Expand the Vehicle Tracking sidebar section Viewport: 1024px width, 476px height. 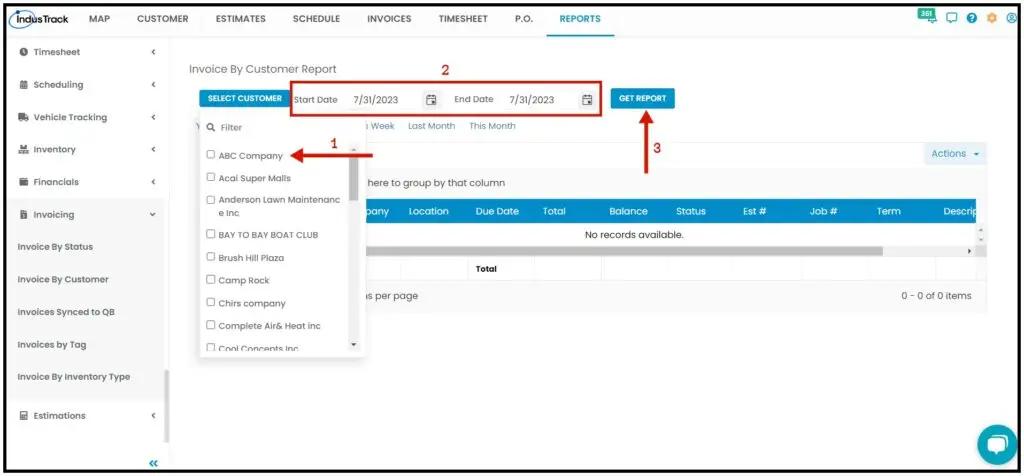[x=153, y=118]
